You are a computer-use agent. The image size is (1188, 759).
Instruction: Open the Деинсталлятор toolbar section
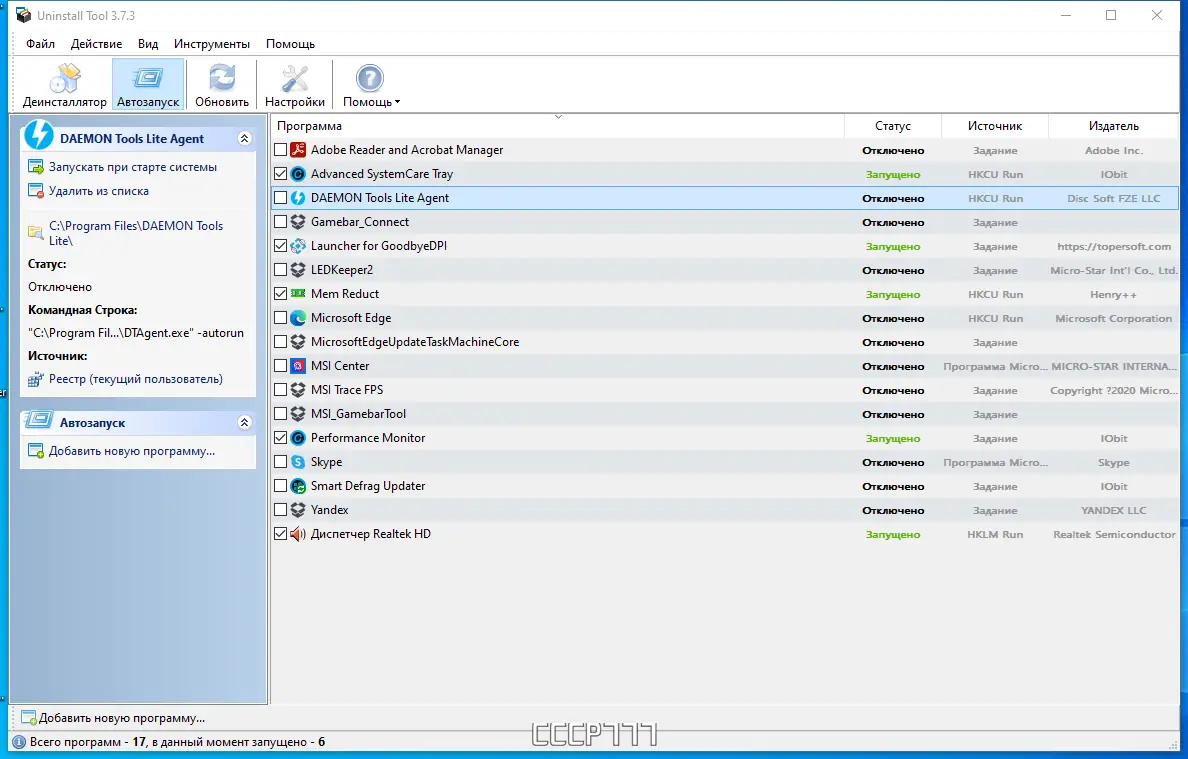pos(64,85)
